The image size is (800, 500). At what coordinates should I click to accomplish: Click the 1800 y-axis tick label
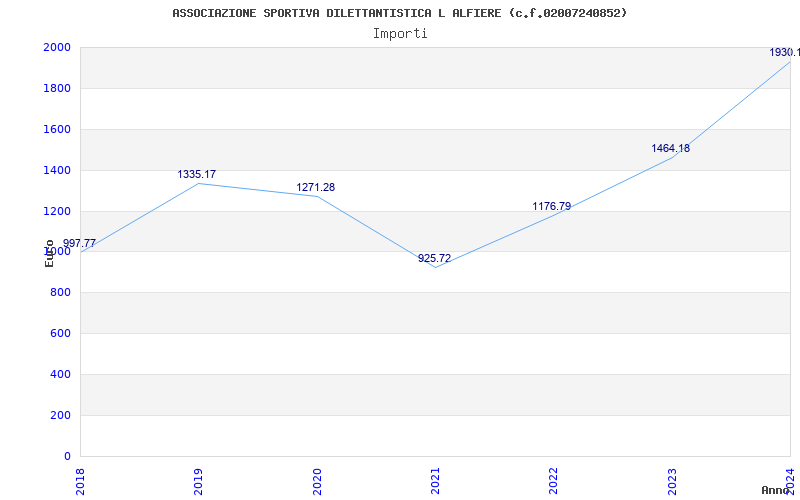57,88
